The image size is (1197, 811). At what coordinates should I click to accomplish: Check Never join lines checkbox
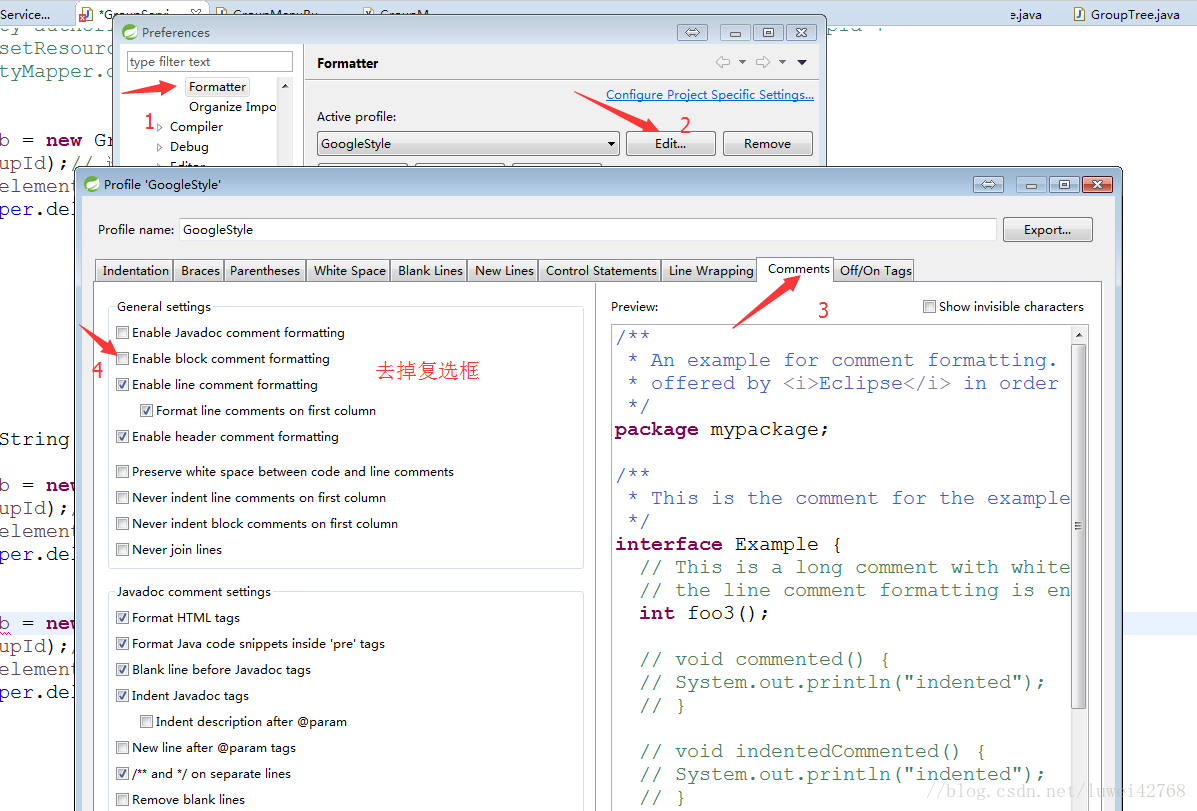(x=122, y=549)
